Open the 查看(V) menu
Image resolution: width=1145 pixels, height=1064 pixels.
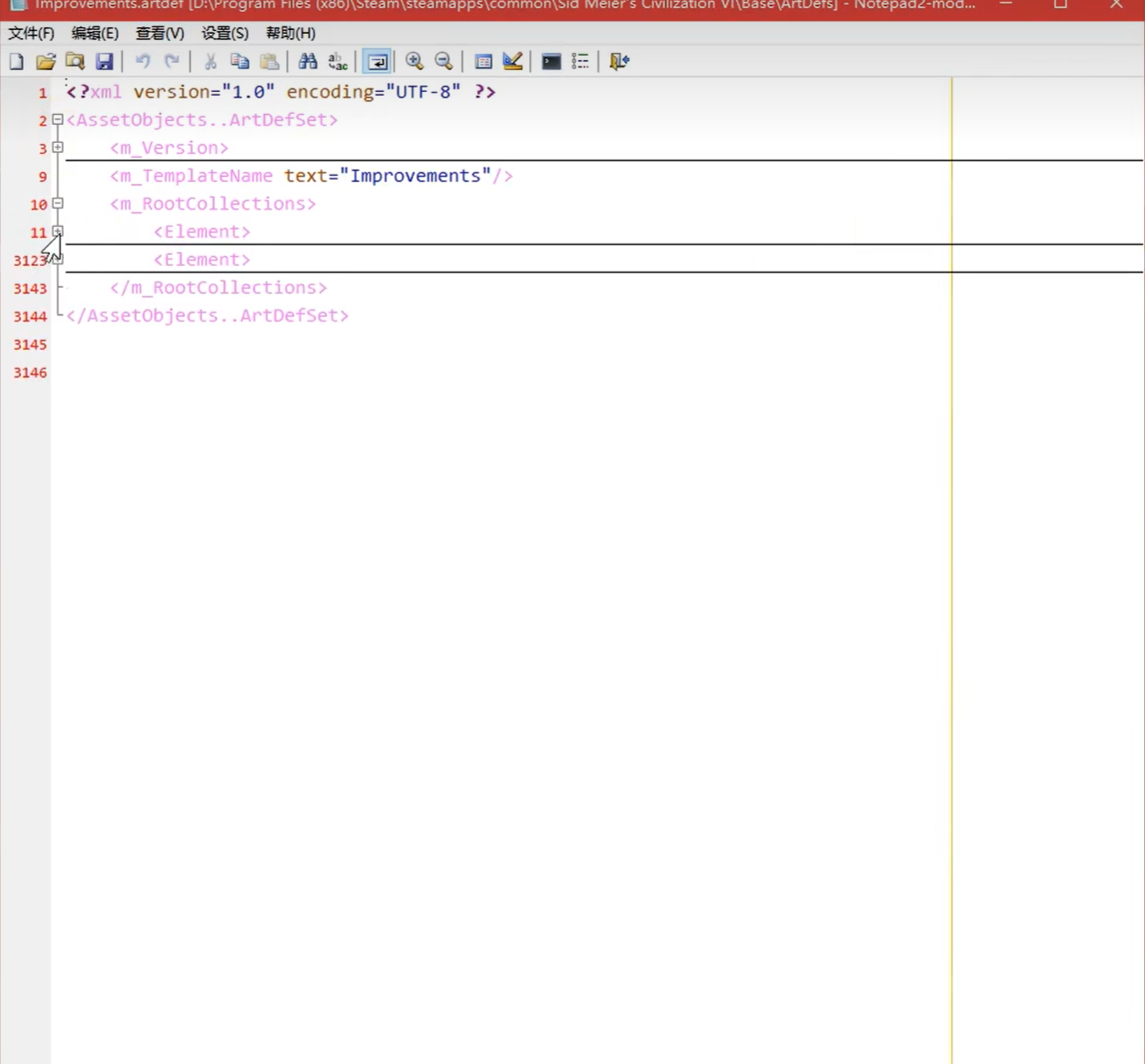click(x=159, y=33)
